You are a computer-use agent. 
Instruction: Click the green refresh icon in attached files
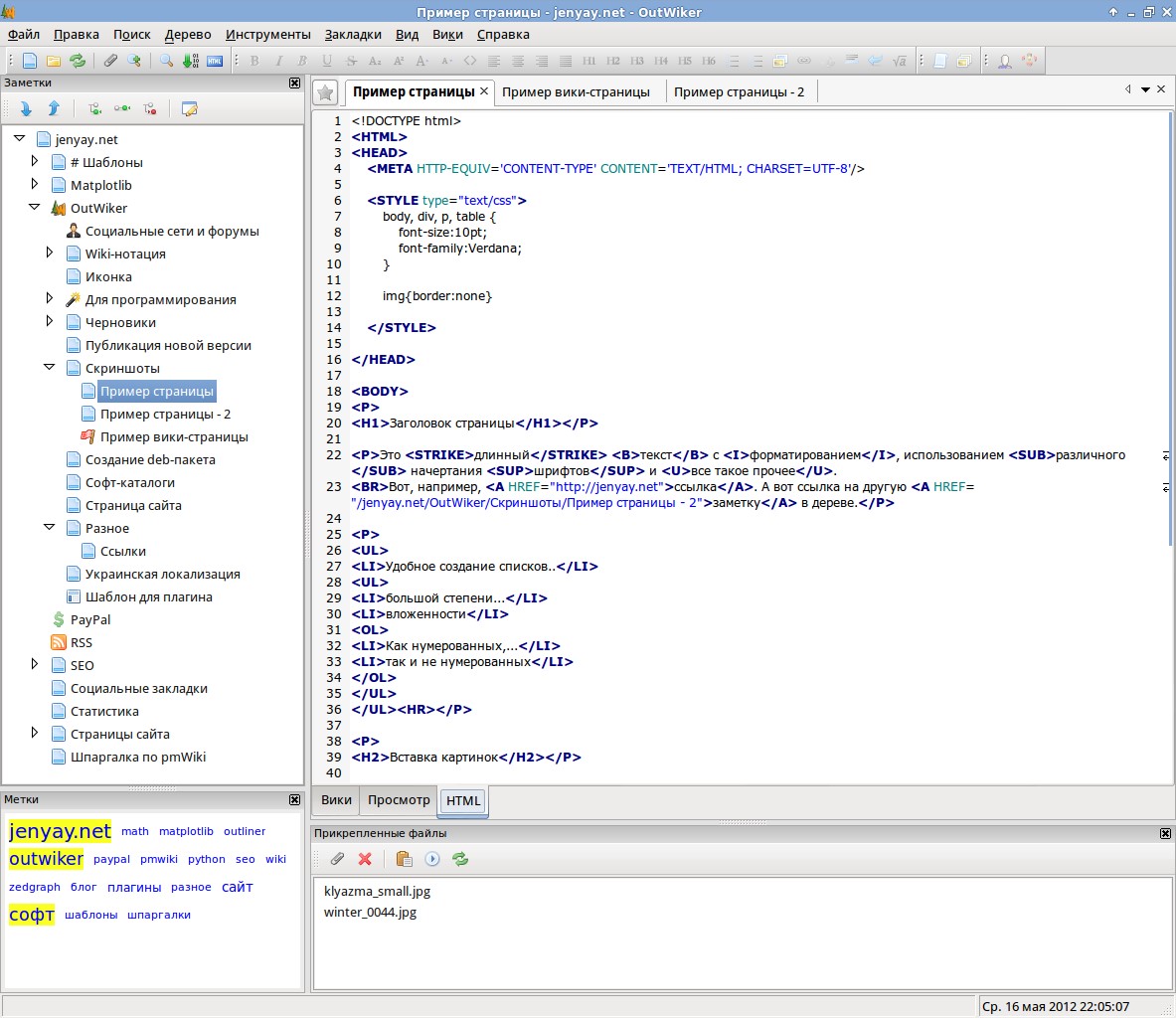tap(460, 859)
